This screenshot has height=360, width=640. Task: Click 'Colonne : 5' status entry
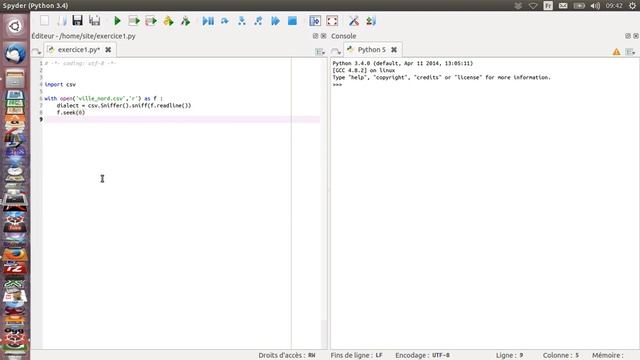click(x=561, y=355)
